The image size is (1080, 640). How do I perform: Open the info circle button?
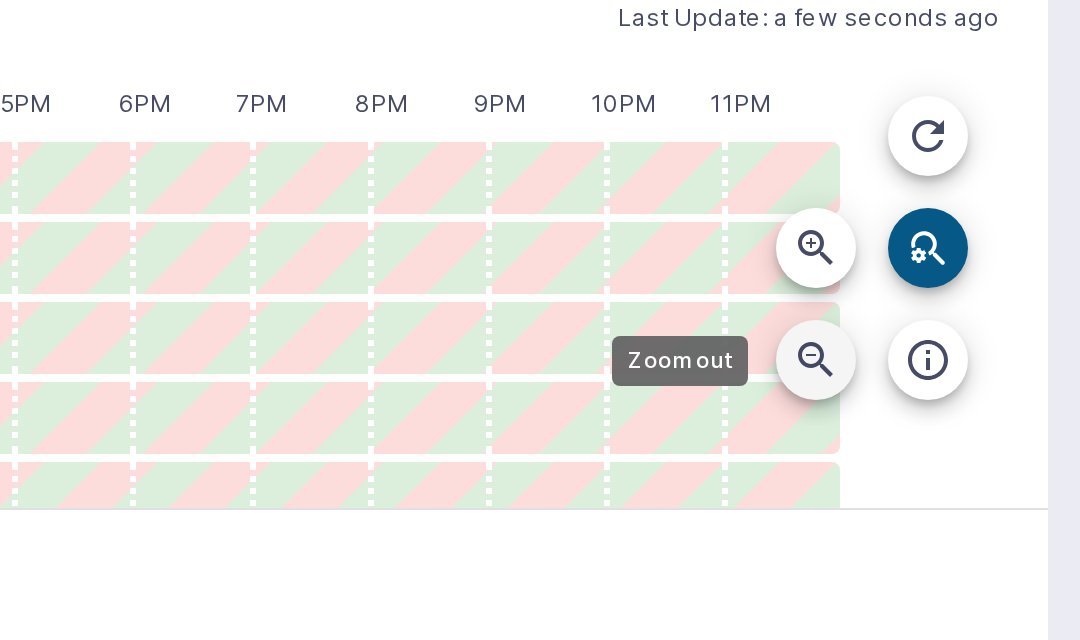928,360
